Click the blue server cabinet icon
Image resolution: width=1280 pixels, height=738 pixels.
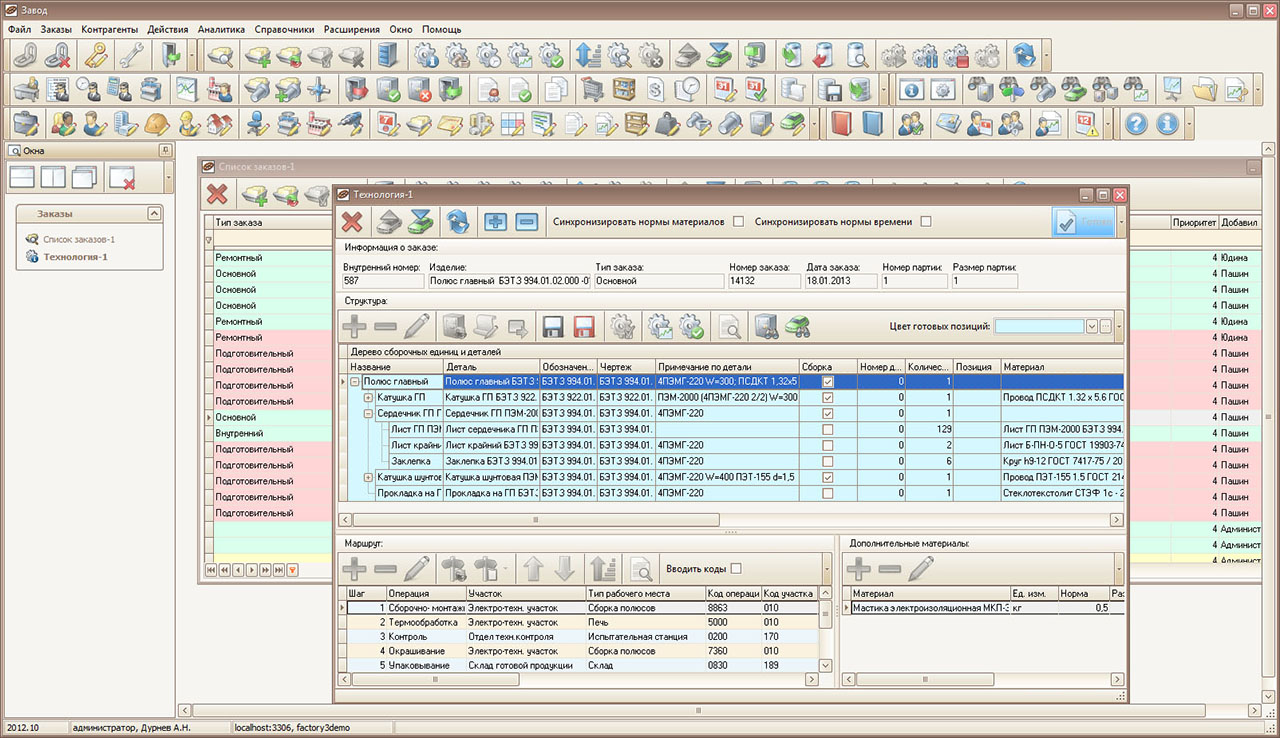click(385, 55)
